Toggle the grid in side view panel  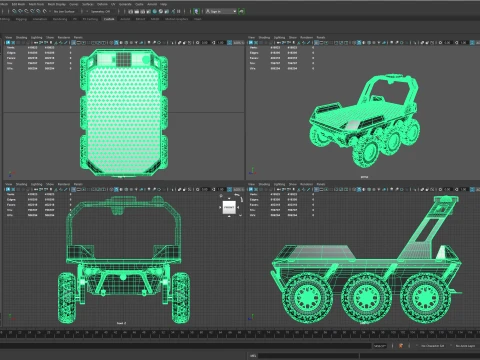pos(316,189)
